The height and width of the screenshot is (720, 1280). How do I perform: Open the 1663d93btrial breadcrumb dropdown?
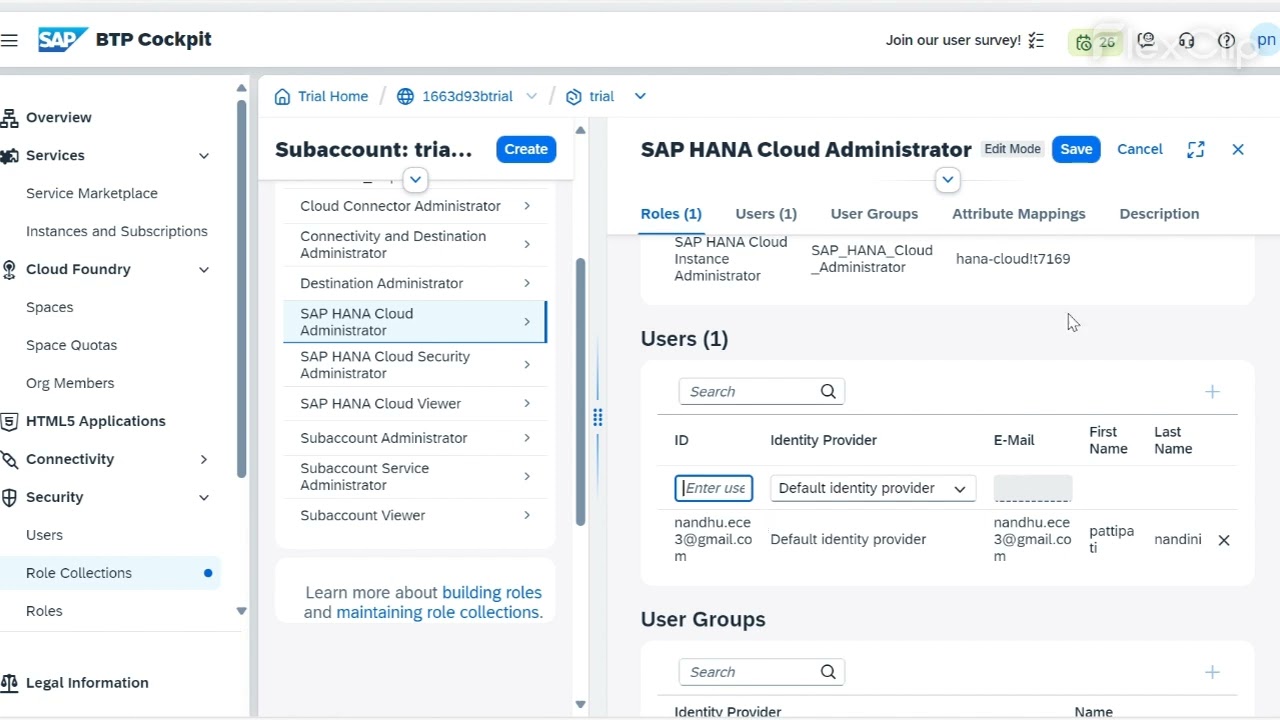click(x=532, y=97)
